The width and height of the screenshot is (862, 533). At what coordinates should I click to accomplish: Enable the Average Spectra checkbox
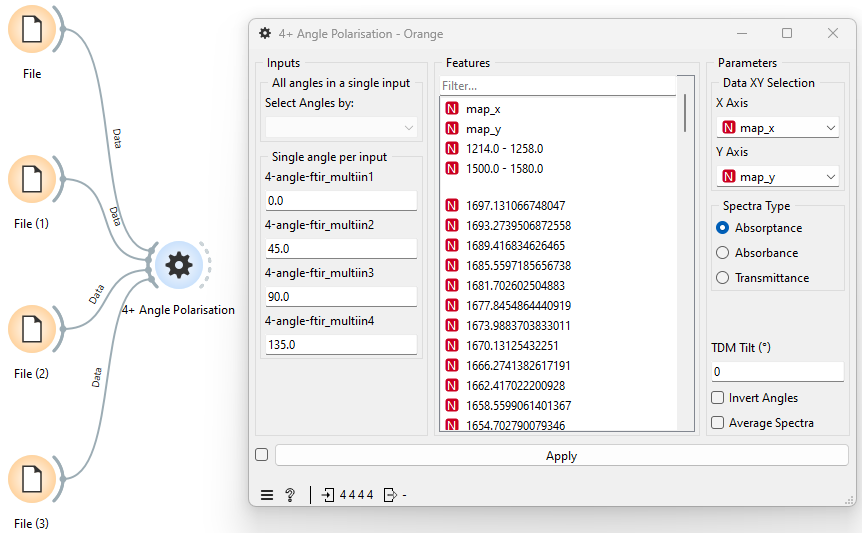[x=717, y=423]
